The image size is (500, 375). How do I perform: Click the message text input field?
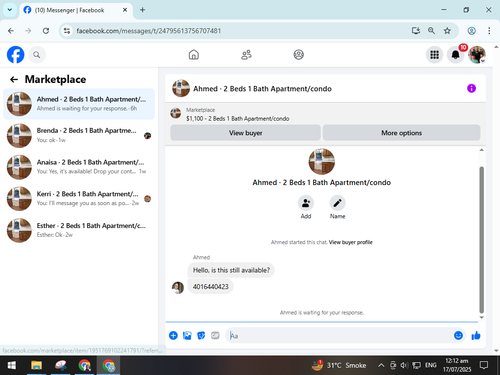pyautogui.click(x=340, y=335)
